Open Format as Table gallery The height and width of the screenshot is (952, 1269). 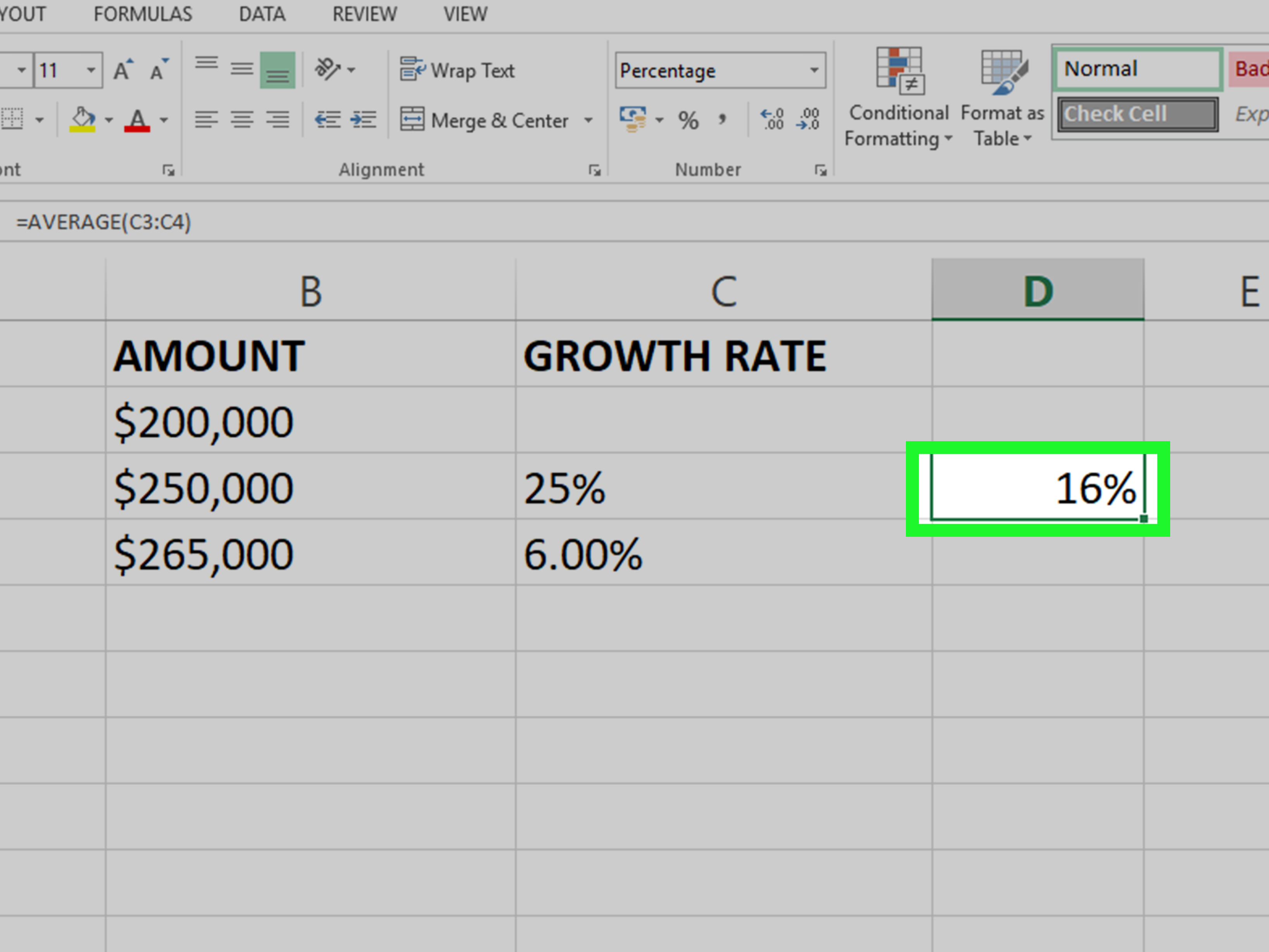[1002, 98]
